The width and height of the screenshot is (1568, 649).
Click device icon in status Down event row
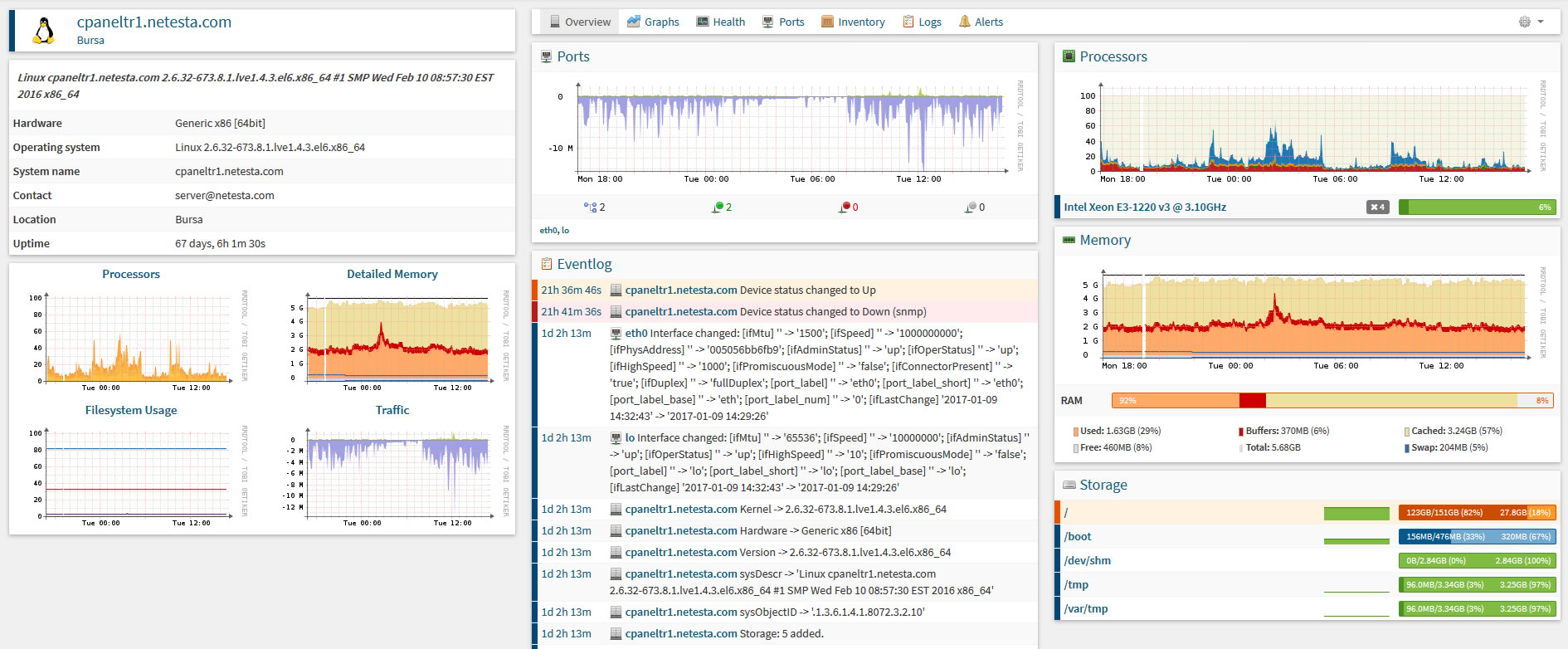[616, 312]
